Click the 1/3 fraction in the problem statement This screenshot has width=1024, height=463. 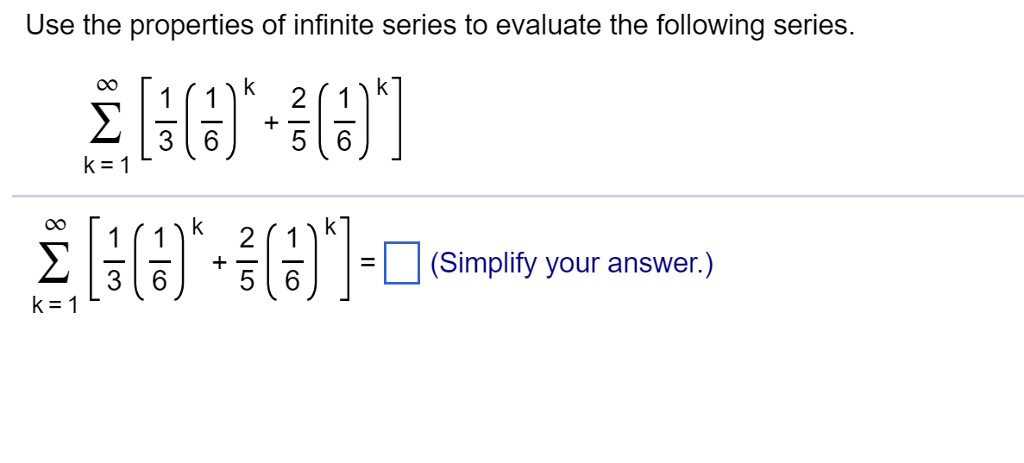point(165,122)
